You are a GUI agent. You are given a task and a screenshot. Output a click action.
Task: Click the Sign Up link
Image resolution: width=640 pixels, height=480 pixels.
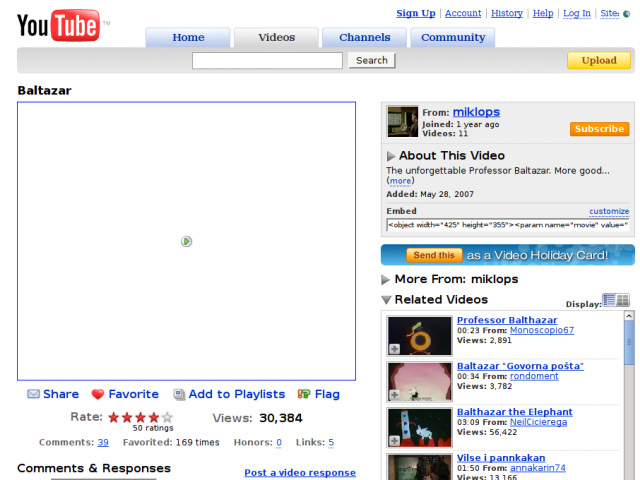click(x=416, y=13)
